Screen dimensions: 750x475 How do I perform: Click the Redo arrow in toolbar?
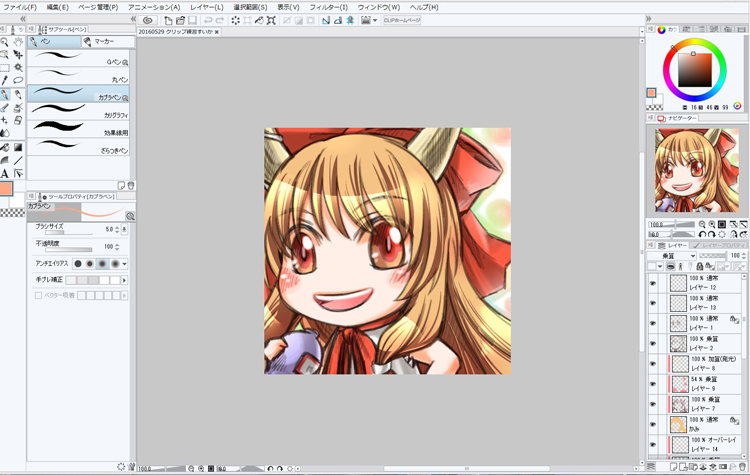click(220, 20)
